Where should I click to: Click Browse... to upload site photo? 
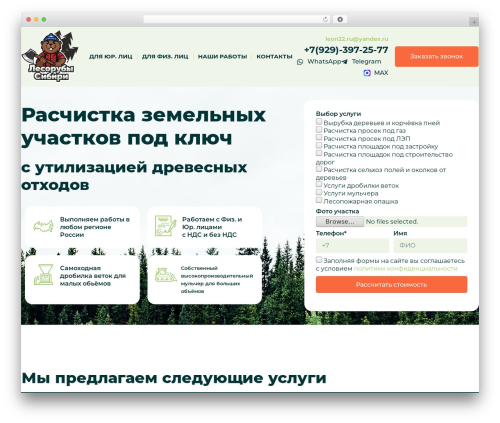tap(340, 222)
